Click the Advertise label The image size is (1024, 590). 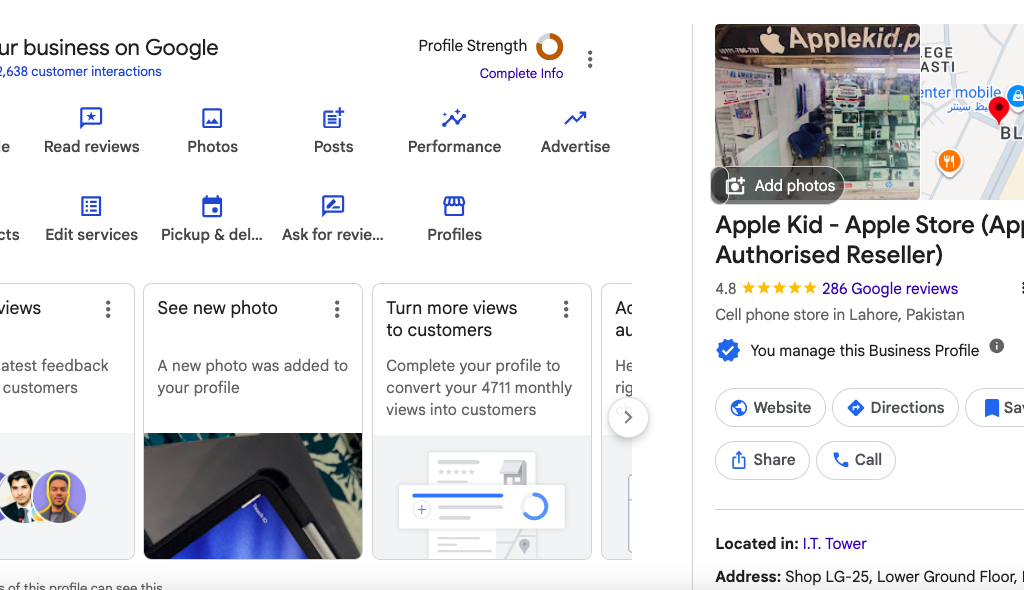575,146
